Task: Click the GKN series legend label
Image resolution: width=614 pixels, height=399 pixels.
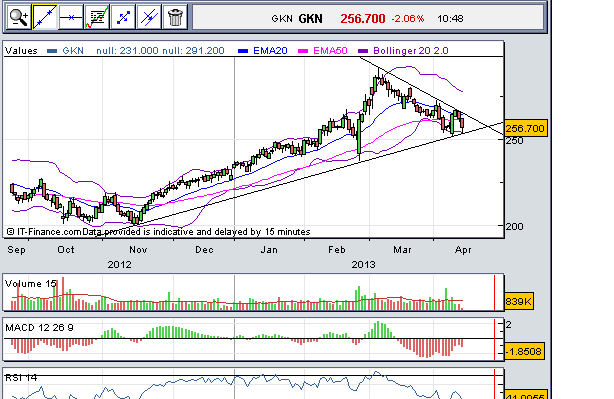Action: [65, 51]
